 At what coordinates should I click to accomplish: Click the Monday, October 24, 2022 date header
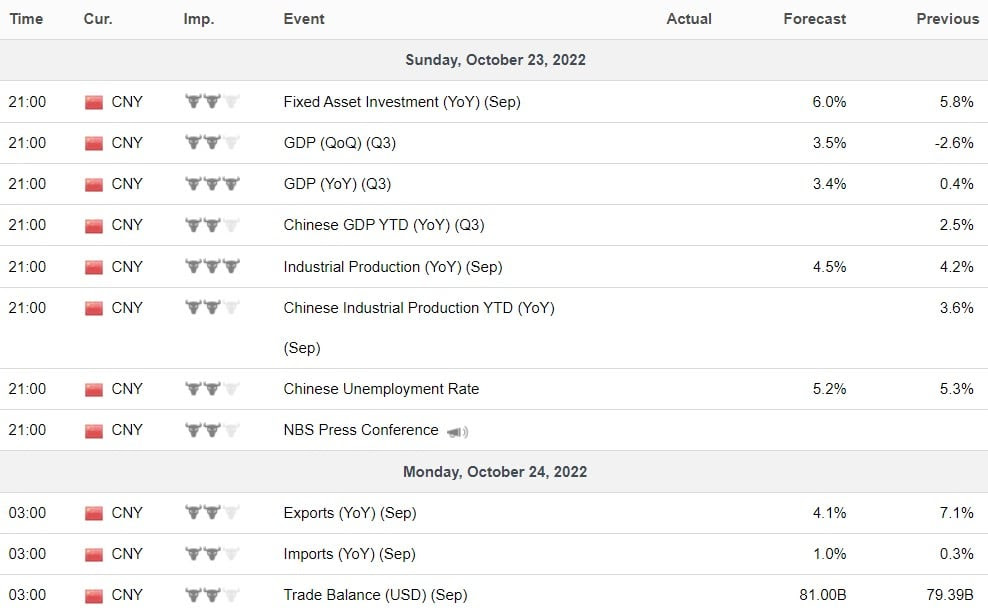click(x=495, y=471)
